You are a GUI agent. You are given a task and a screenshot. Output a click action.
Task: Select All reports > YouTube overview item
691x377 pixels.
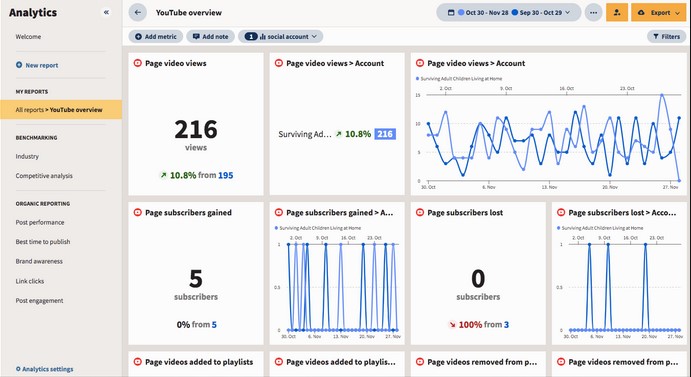click(61, 110)
